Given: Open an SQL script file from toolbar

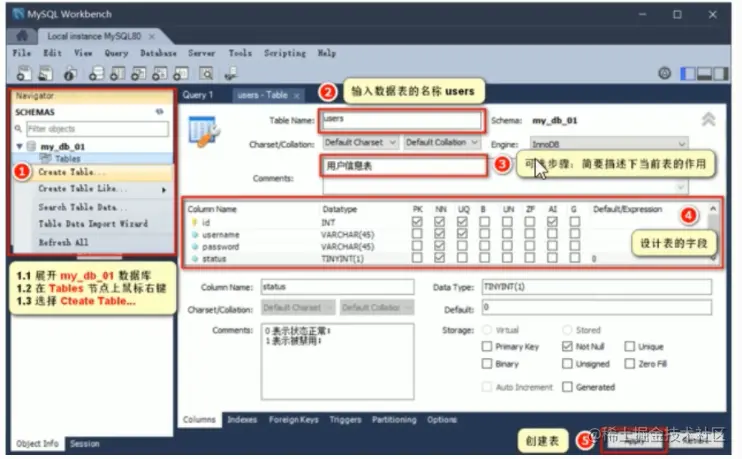Looking at the screenshot, I should [x=45, y=73].
